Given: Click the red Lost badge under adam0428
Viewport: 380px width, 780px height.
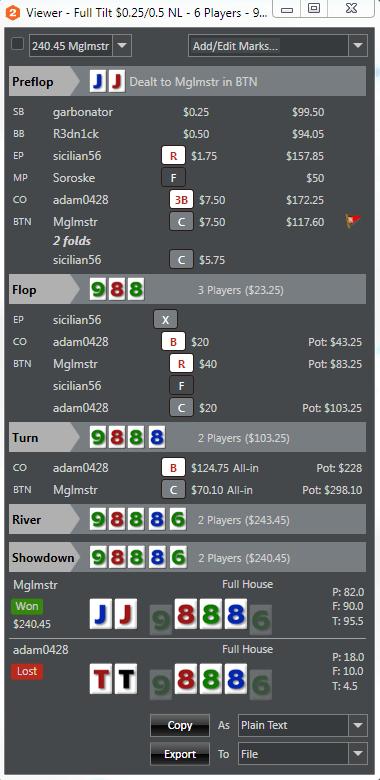Looking at the screenshot, I should point(27,672).
